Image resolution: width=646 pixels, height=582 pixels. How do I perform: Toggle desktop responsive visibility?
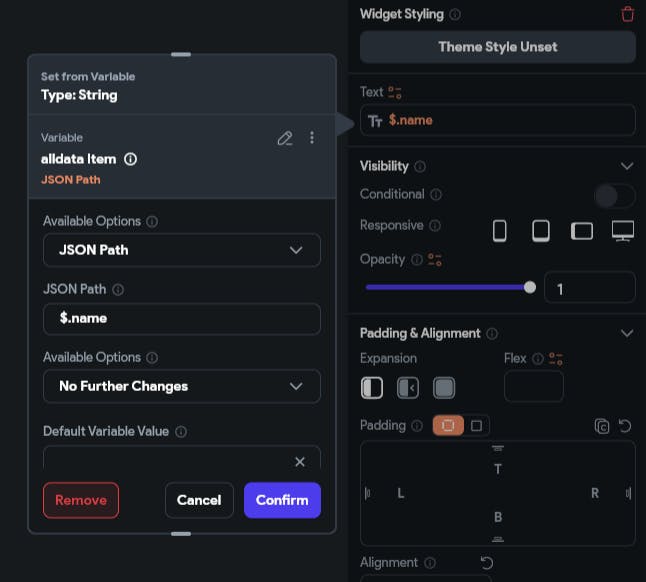(x=623, y=231)
